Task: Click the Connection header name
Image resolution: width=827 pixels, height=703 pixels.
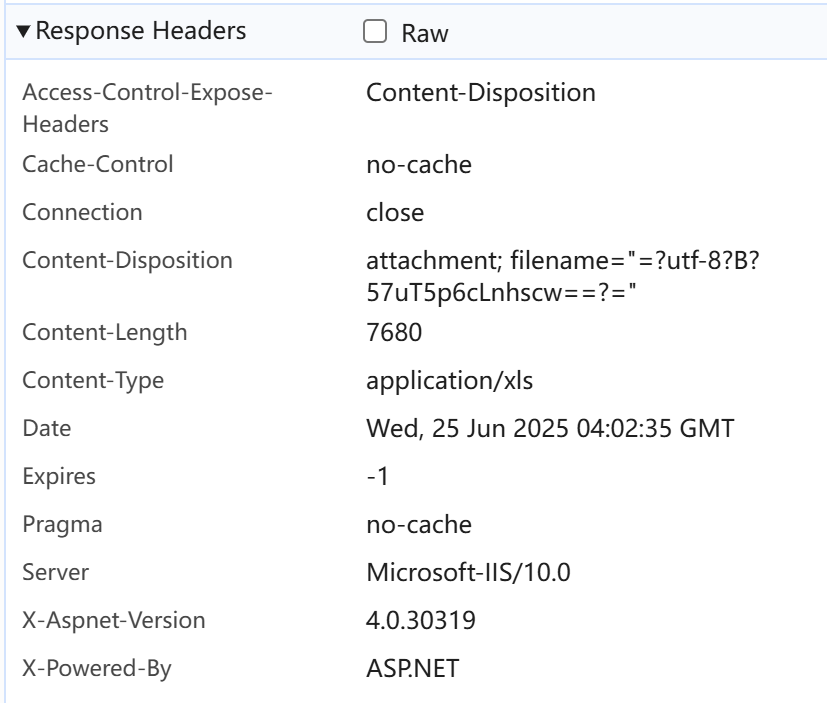Action: coord(82,212)
